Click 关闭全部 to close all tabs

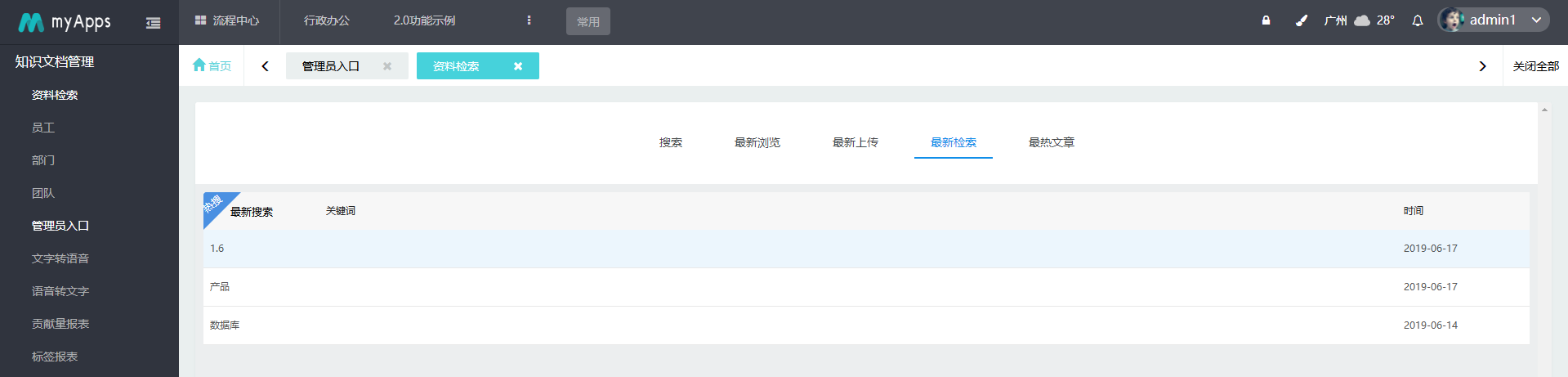pyautogui.click(x=1535, y=66)
